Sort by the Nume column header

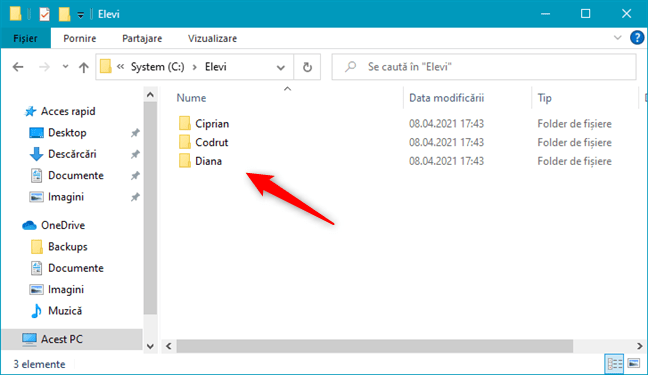pos(191,98)
